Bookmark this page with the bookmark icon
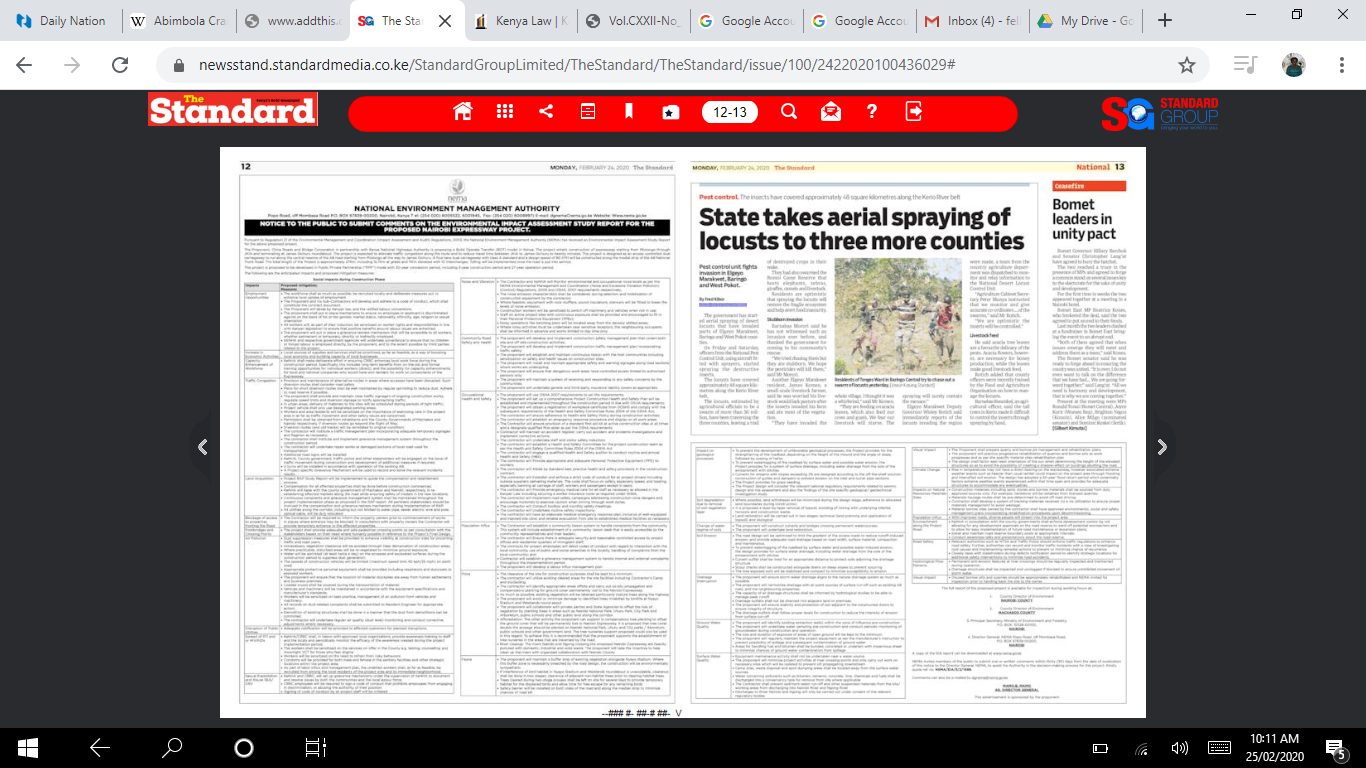This screenshot has width=1366, height=768. click(x=630, y=111)
